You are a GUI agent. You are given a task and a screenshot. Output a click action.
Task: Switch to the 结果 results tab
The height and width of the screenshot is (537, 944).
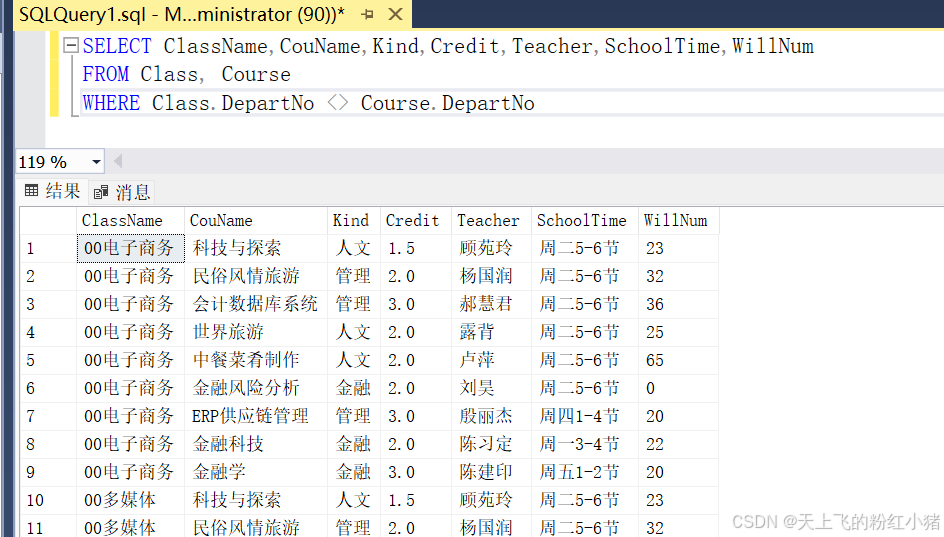(x=53, y=191)
